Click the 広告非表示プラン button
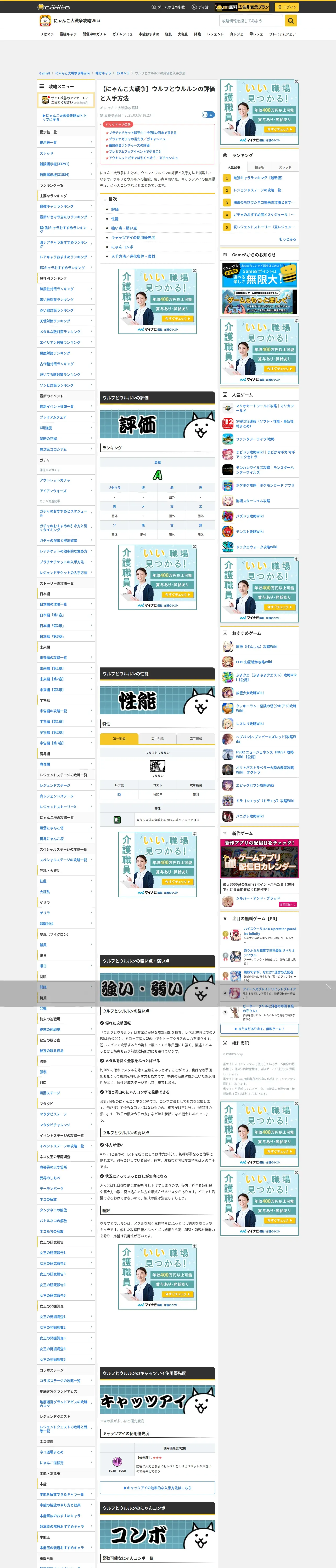336x1568 pixels. (x=242, y=7)
